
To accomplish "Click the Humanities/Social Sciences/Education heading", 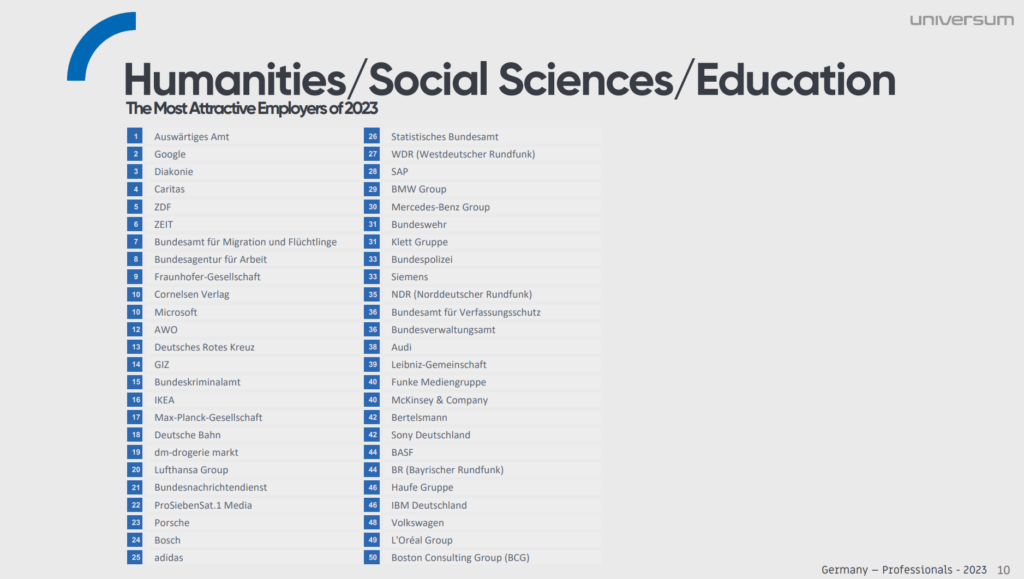I will point(509,79).
